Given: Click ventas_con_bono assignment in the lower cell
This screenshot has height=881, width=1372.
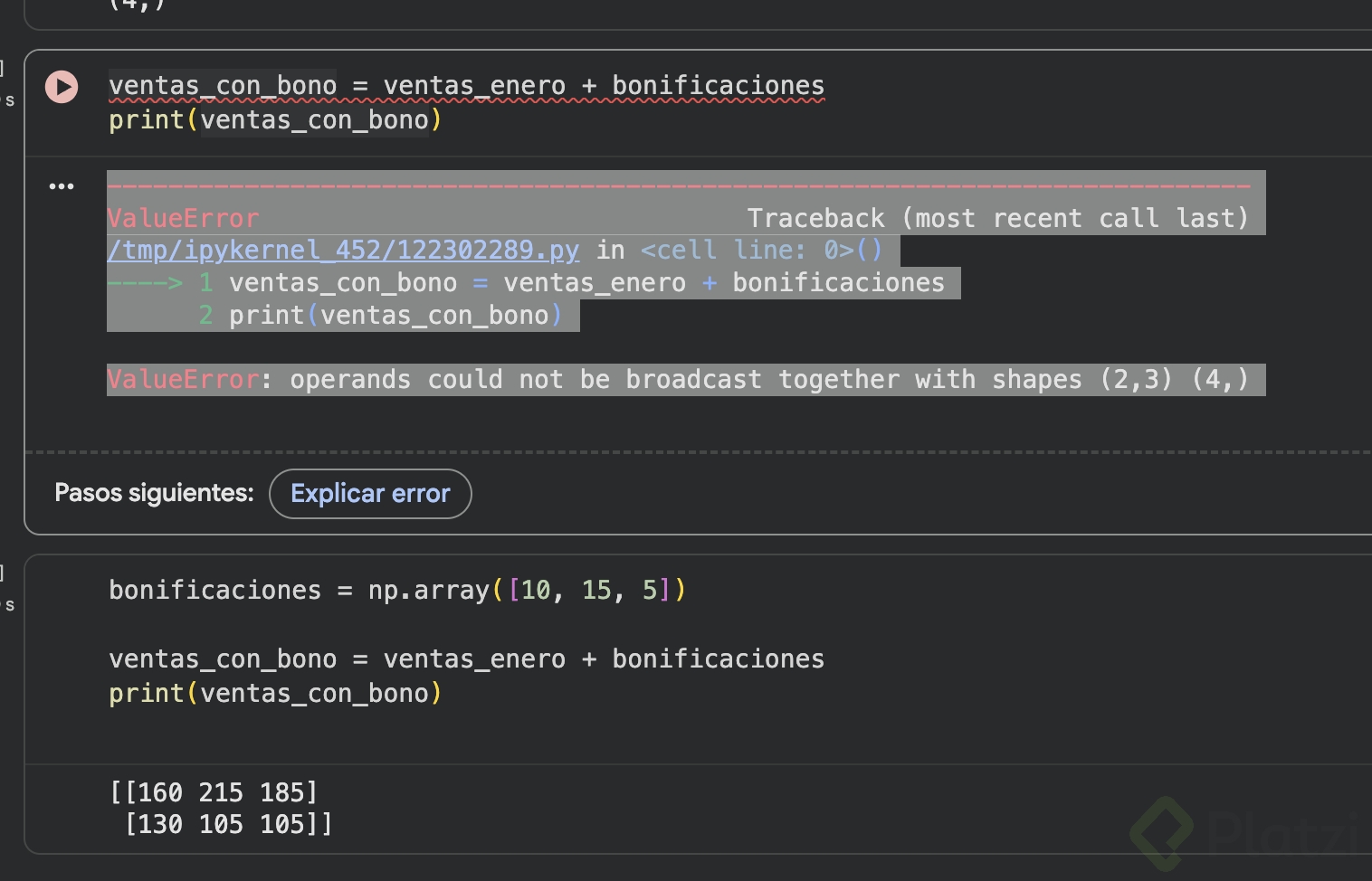Looking at the screenshot, I should tap(466, 659).
